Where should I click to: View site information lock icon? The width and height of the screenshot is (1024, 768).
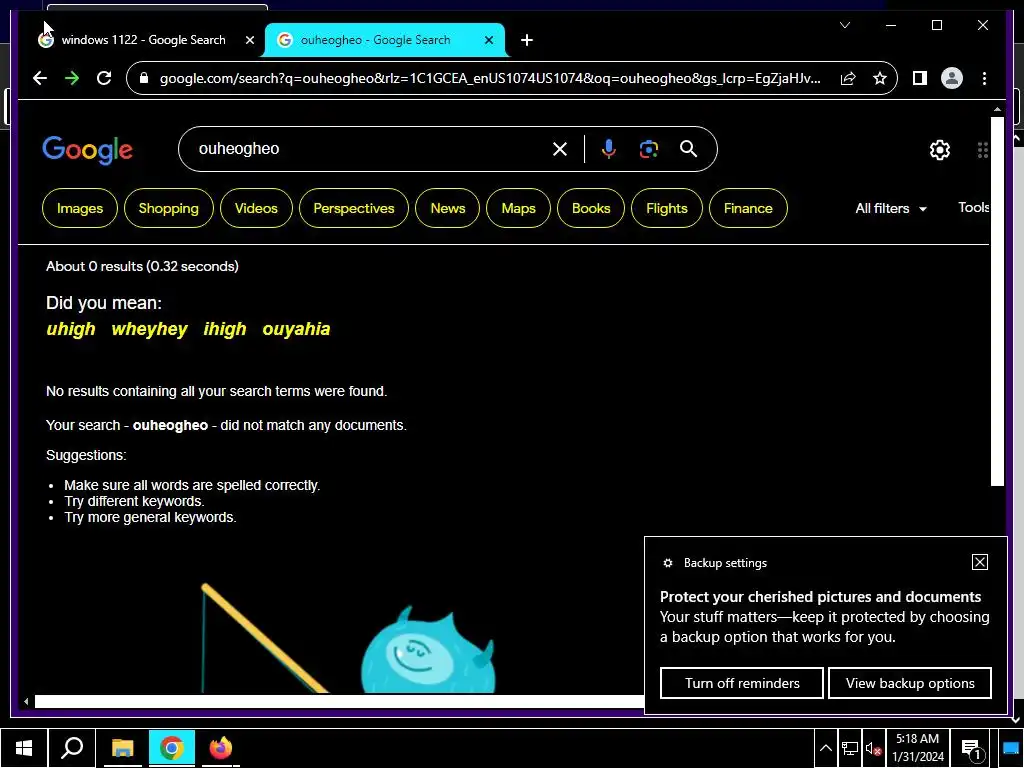pos(144,78)
